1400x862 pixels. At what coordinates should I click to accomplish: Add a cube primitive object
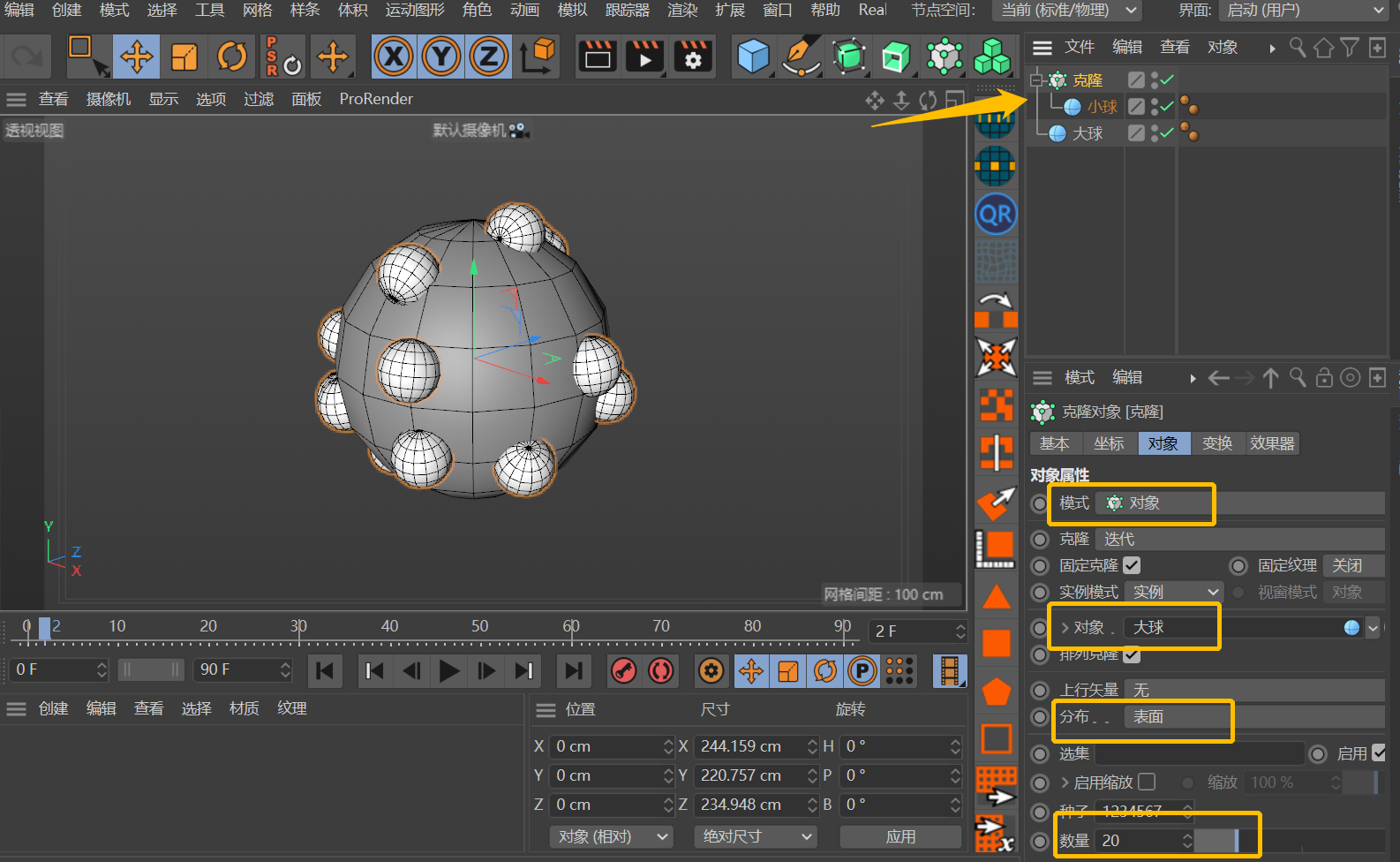click(753, 57)
